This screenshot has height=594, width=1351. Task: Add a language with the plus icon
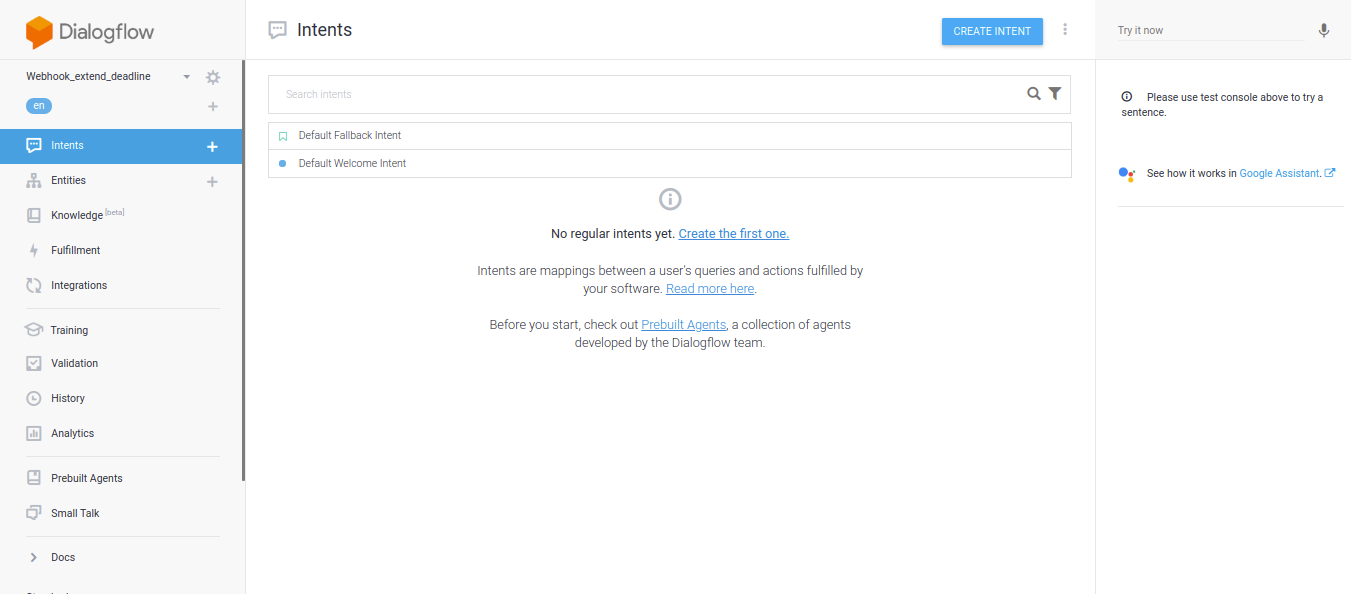(x=212, y=107)
